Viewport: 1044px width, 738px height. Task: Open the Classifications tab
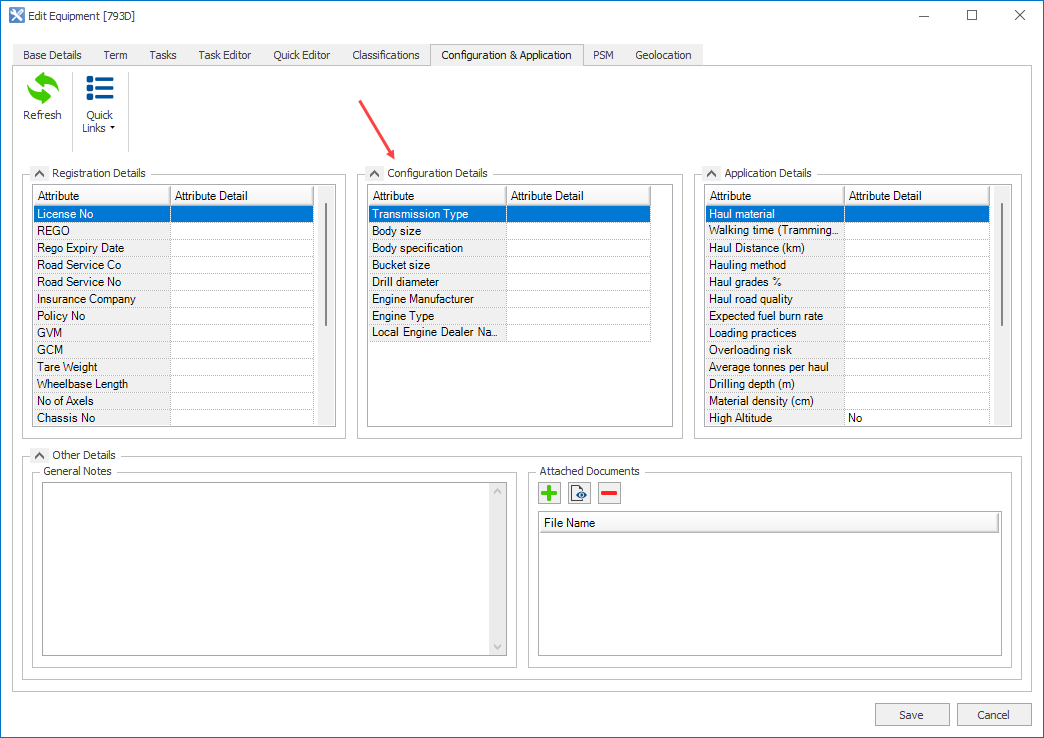coord(386,55)
